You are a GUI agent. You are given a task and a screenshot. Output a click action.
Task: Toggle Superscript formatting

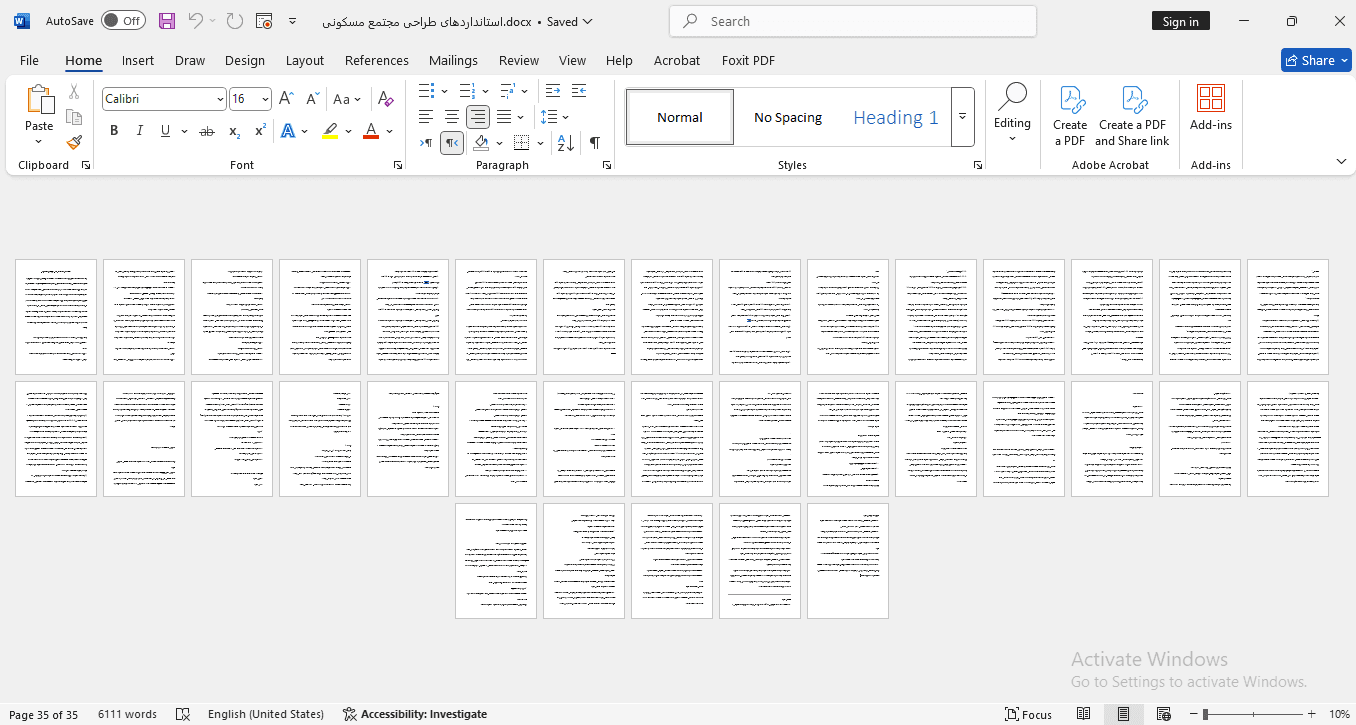pos(260,131)
